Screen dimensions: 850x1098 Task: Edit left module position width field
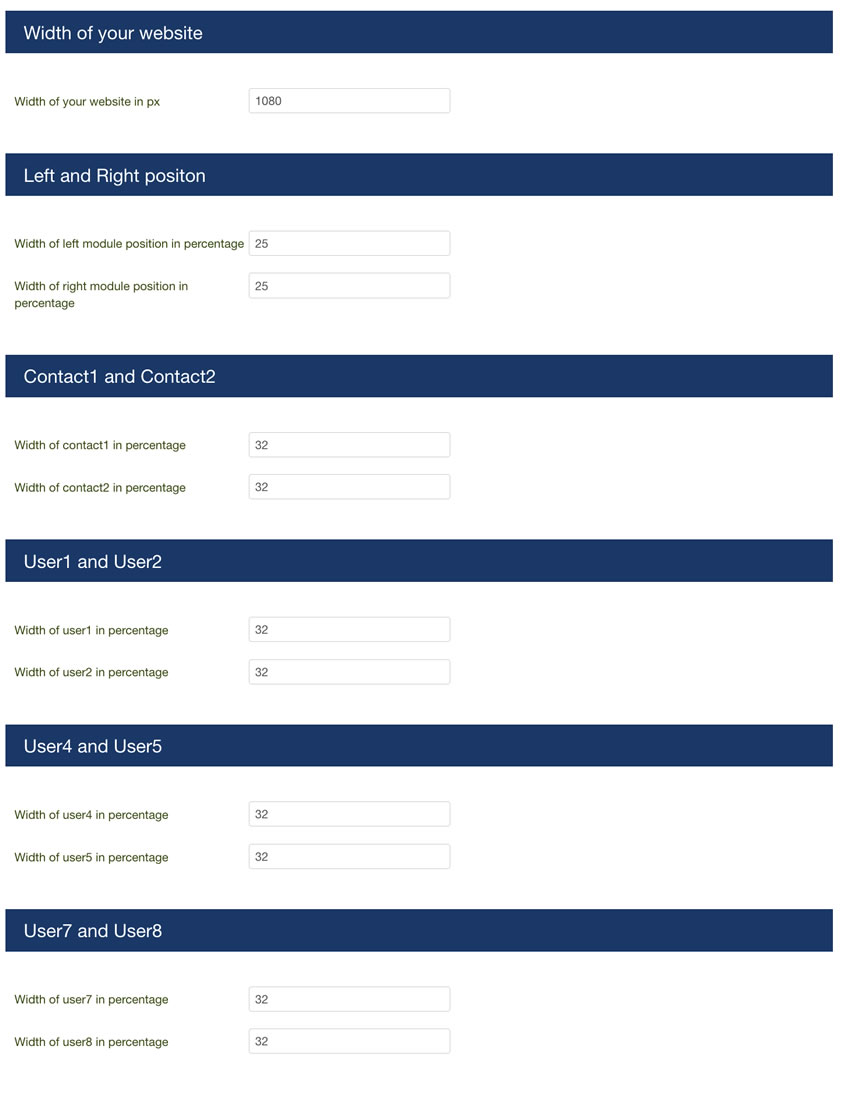[x=349, y=244]
